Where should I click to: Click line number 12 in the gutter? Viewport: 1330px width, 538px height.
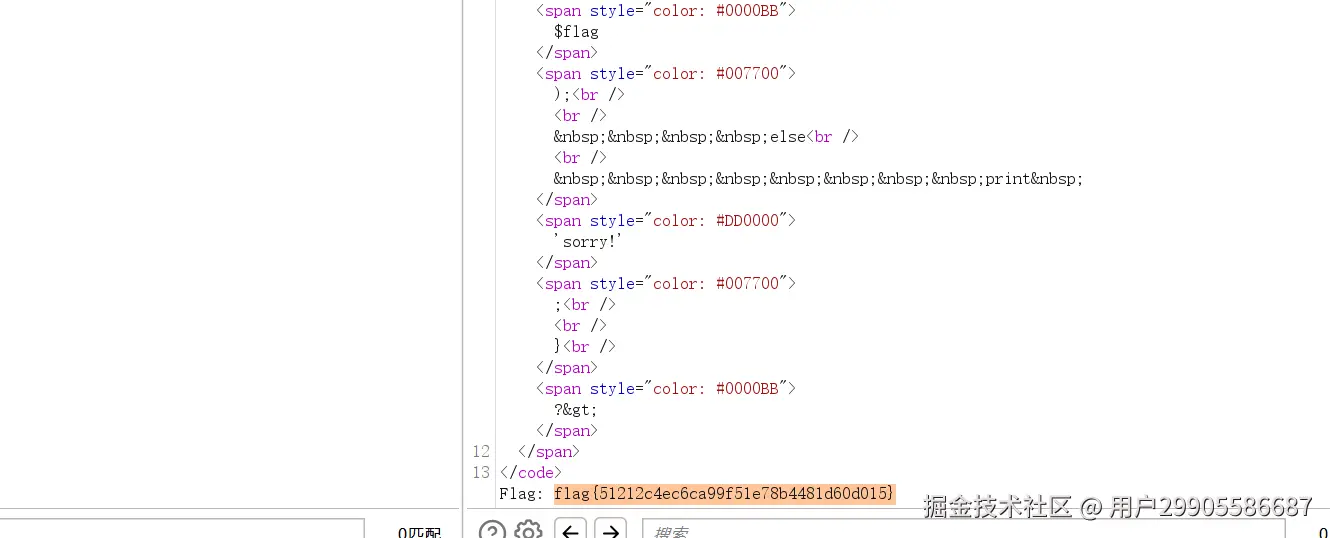coord(481,452)
